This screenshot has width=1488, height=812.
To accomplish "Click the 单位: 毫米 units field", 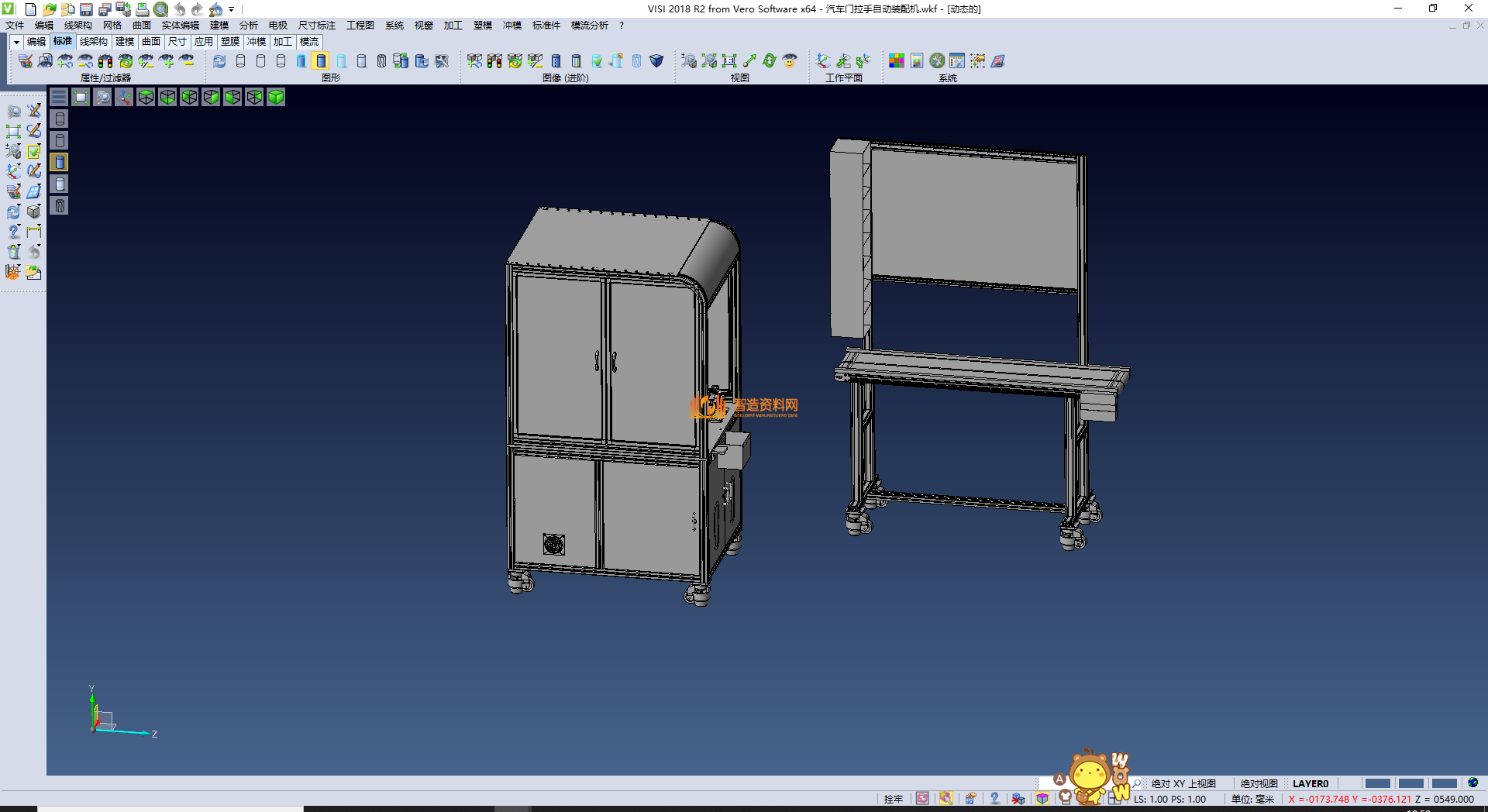I will point(1252,799).
